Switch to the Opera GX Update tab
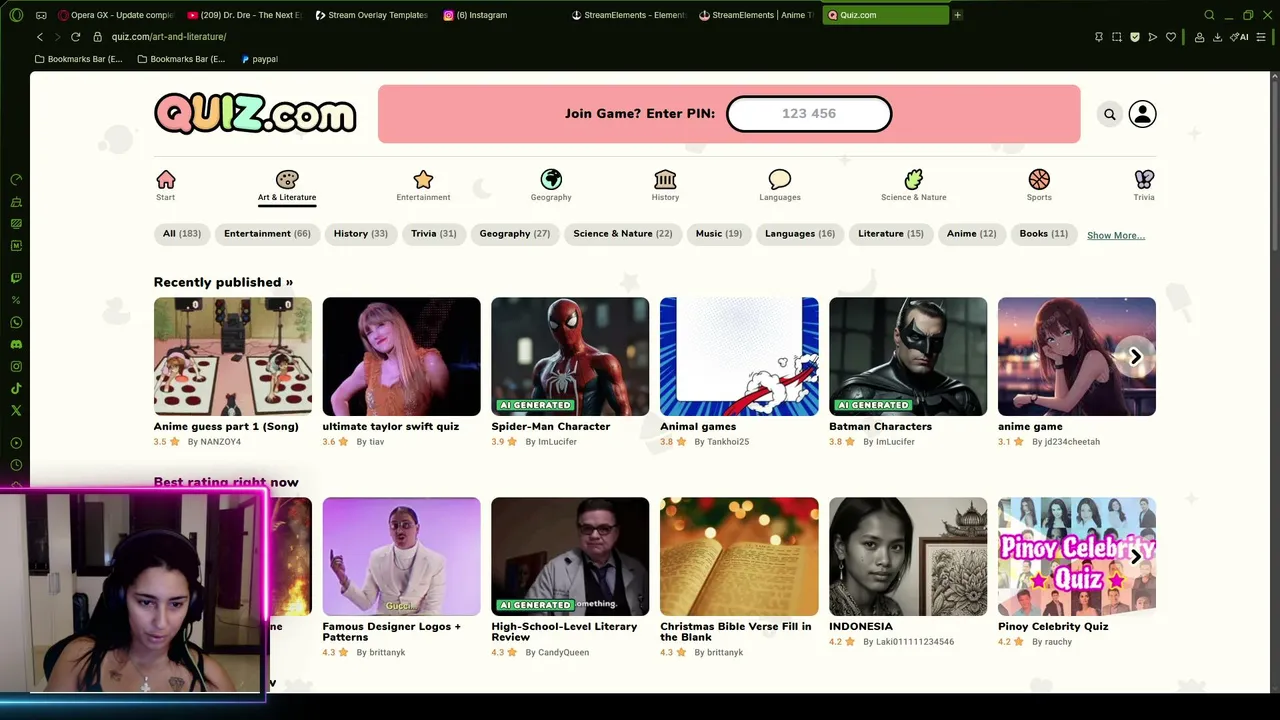Screen dimensions: 1280x720 point(116,15)
